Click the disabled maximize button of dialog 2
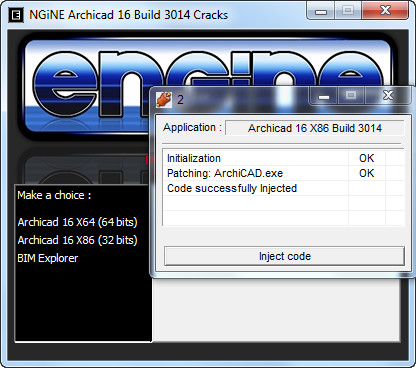 [x=351, y=96]
